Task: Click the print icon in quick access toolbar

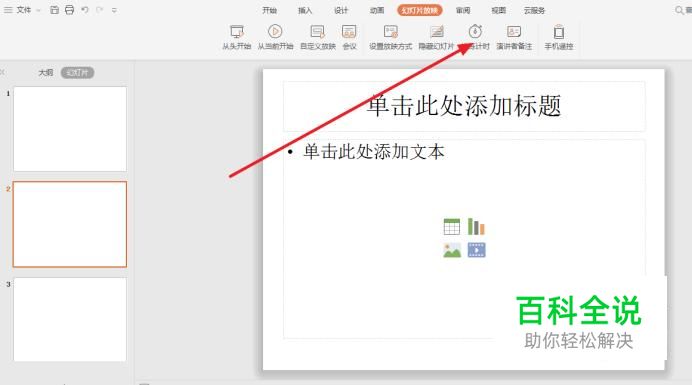Action: point(69,10)
